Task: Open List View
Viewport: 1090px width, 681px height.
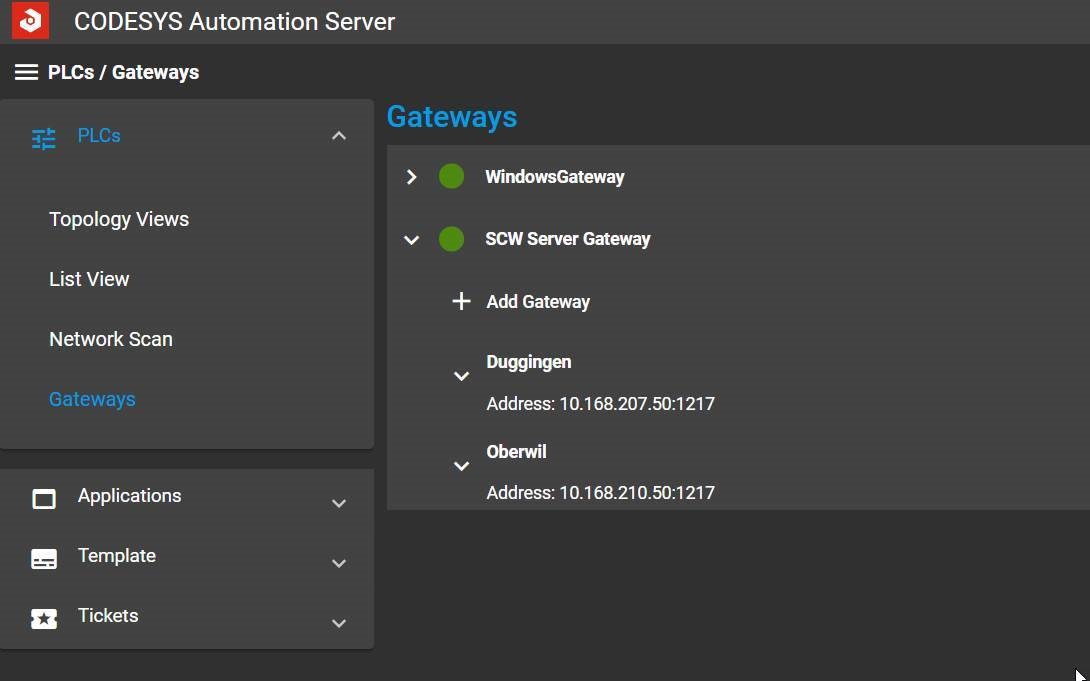Action: click(89, 279)
